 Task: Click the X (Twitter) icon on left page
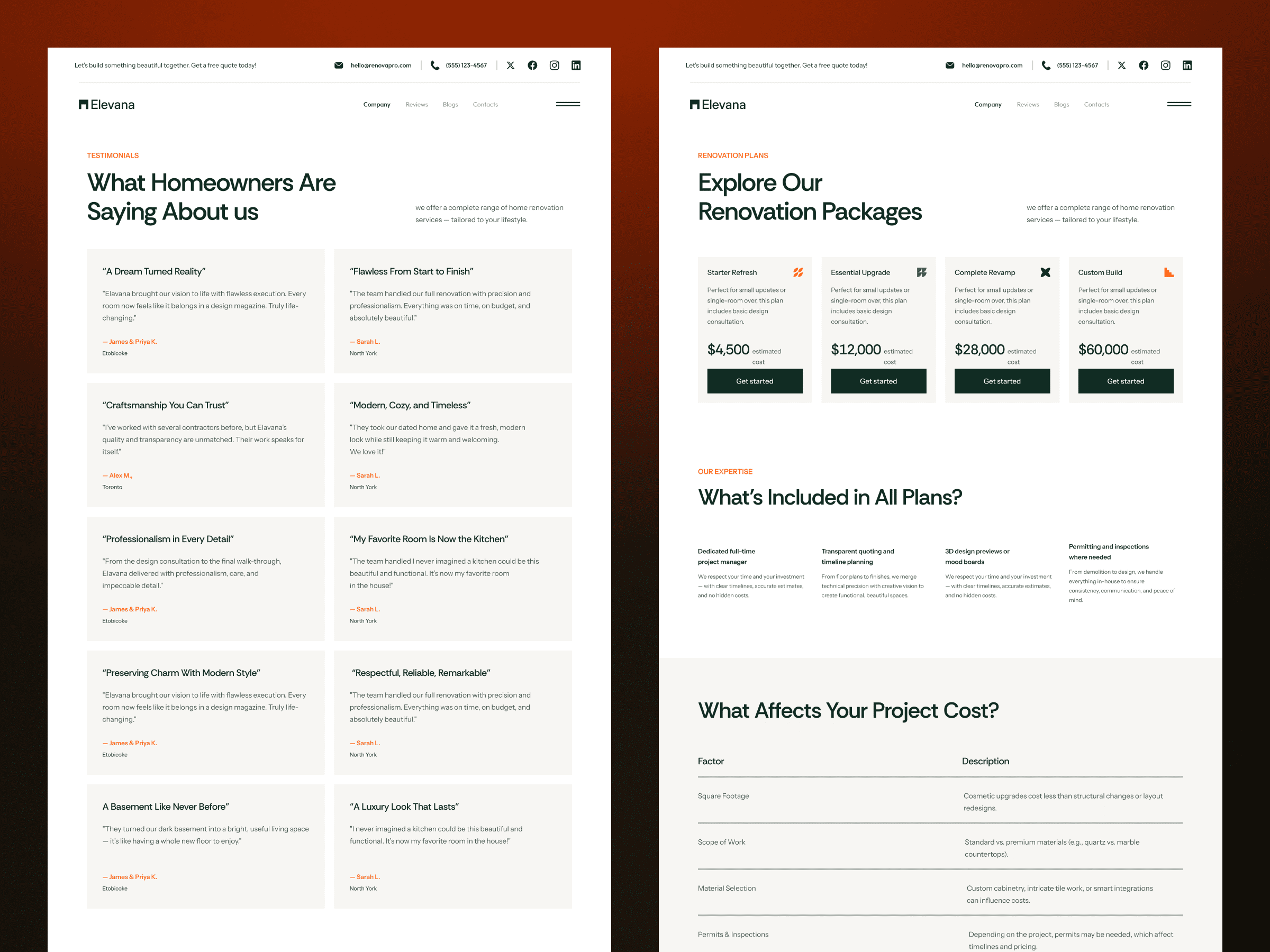511,66
